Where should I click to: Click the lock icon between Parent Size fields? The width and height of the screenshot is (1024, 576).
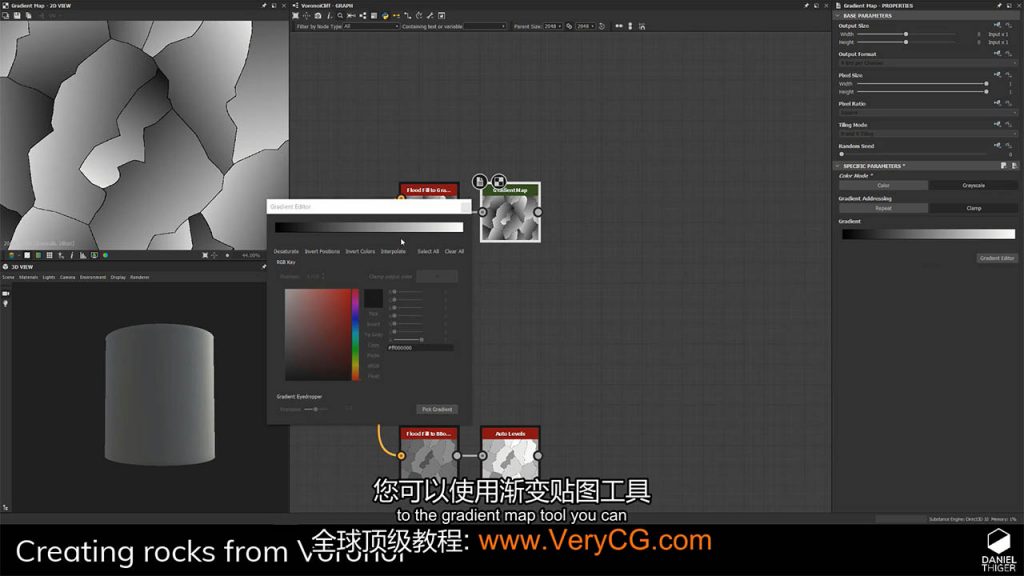(569, 26)
